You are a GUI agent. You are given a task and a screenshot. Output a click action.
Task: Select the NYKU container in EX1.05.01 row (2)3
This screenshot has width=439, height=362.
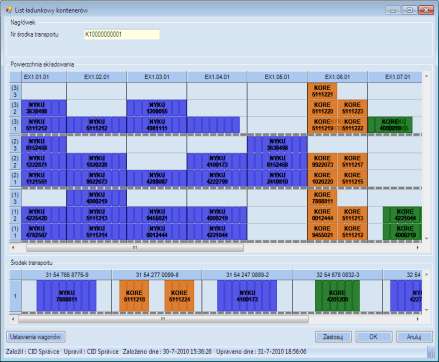[x=277, y=144]
